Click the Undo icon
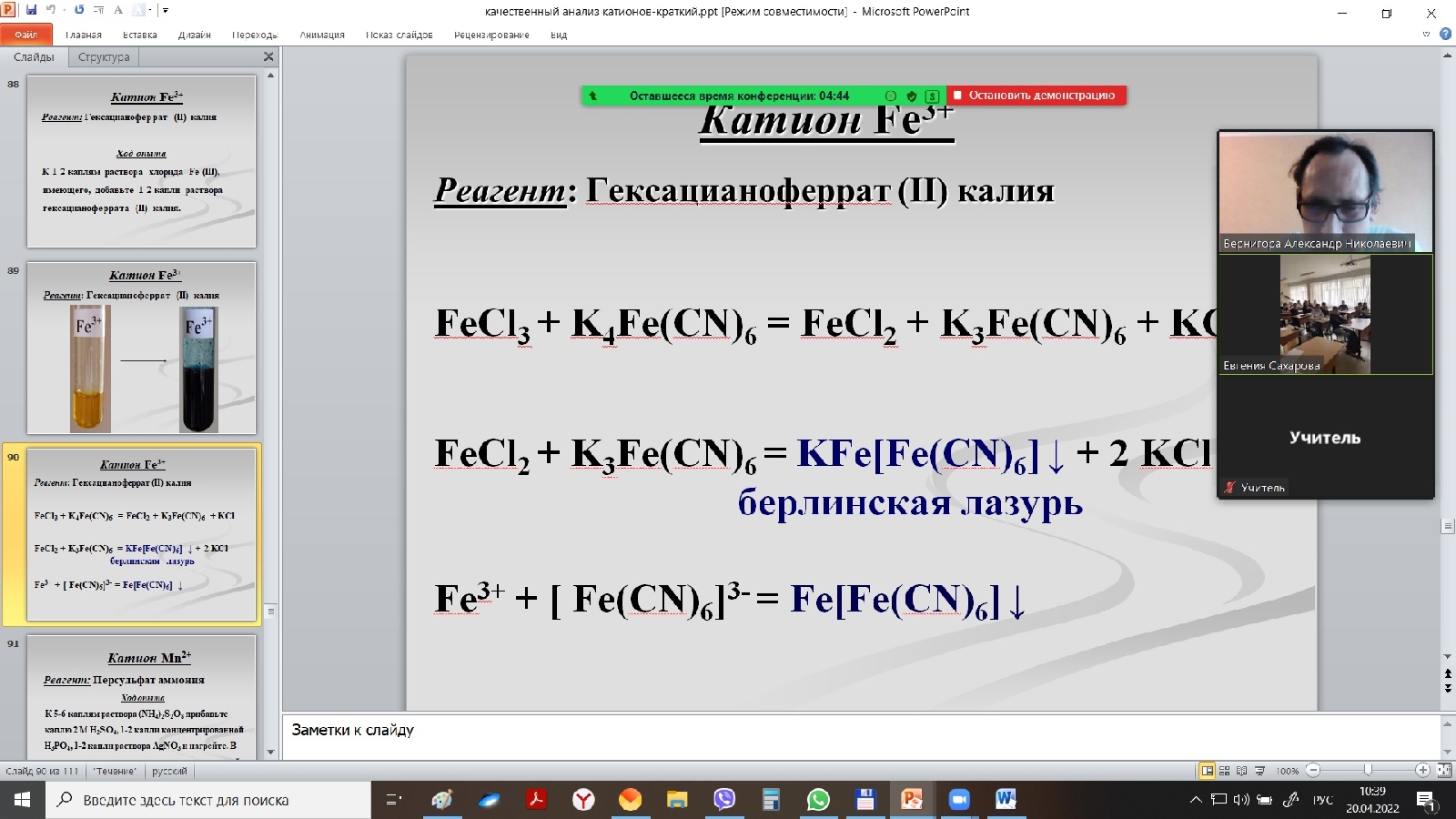This screenshot has width=1456, height=819. [52, 10]
